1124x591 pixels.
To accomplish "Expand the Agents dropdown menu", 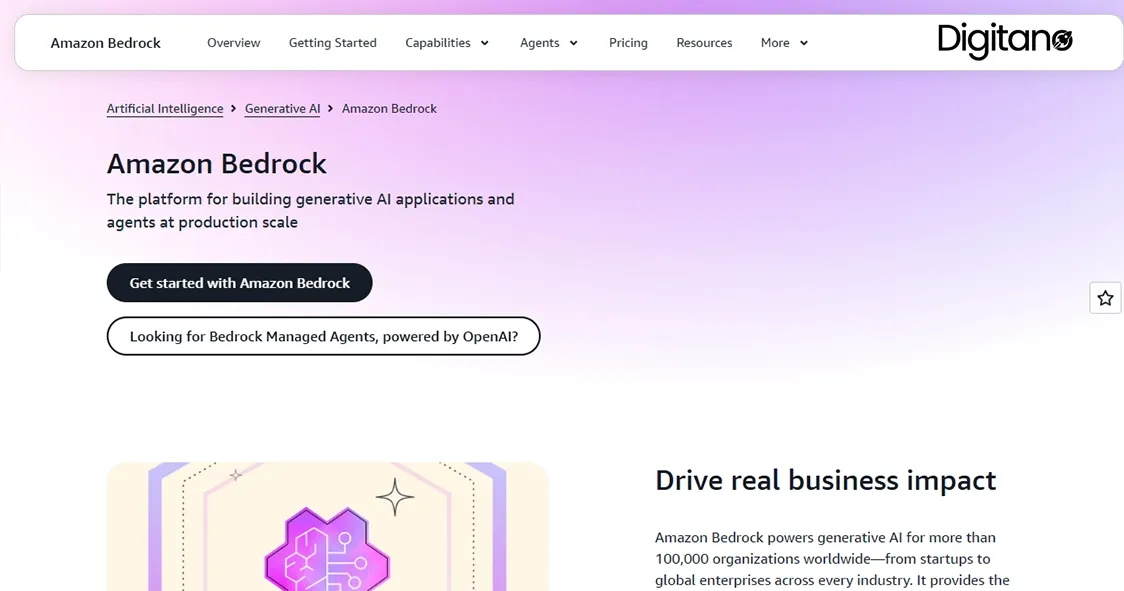I will pos(549,43).
